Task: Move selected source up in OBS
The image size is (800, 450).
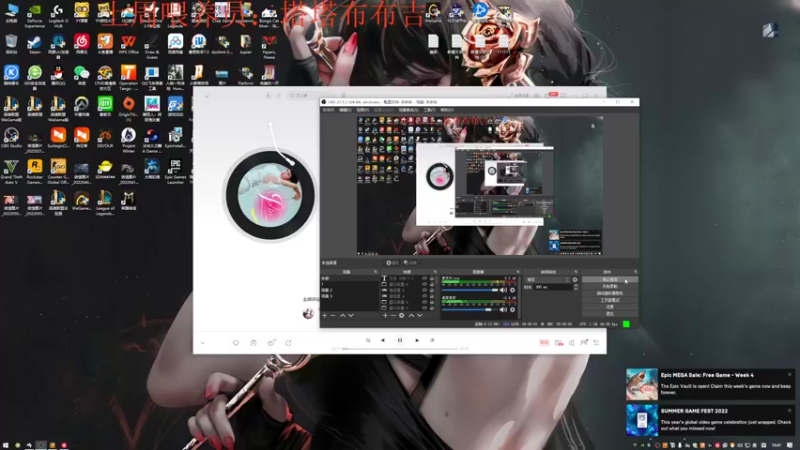Action: pyautogui.click(x=412, y=315)
